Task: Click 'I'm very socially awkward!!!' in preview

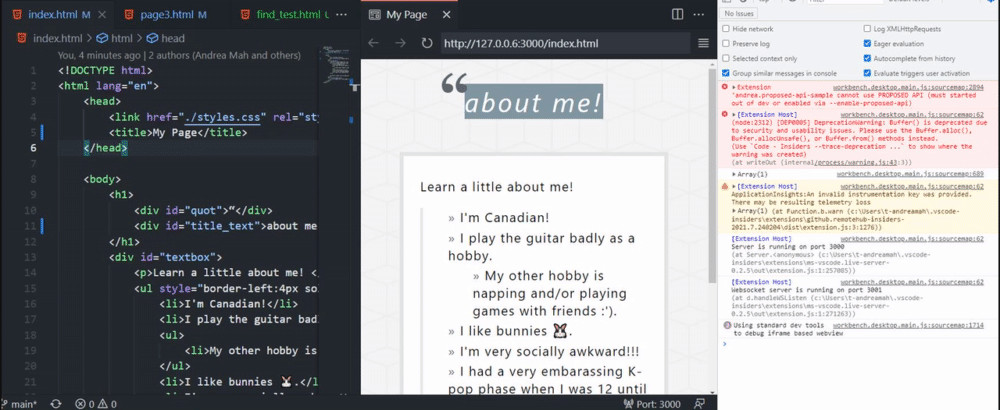Action: 549,351
